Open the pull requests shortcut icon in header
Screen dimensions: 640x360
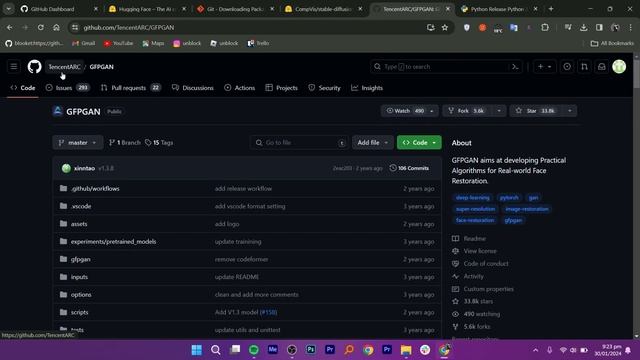coord(584,67)
